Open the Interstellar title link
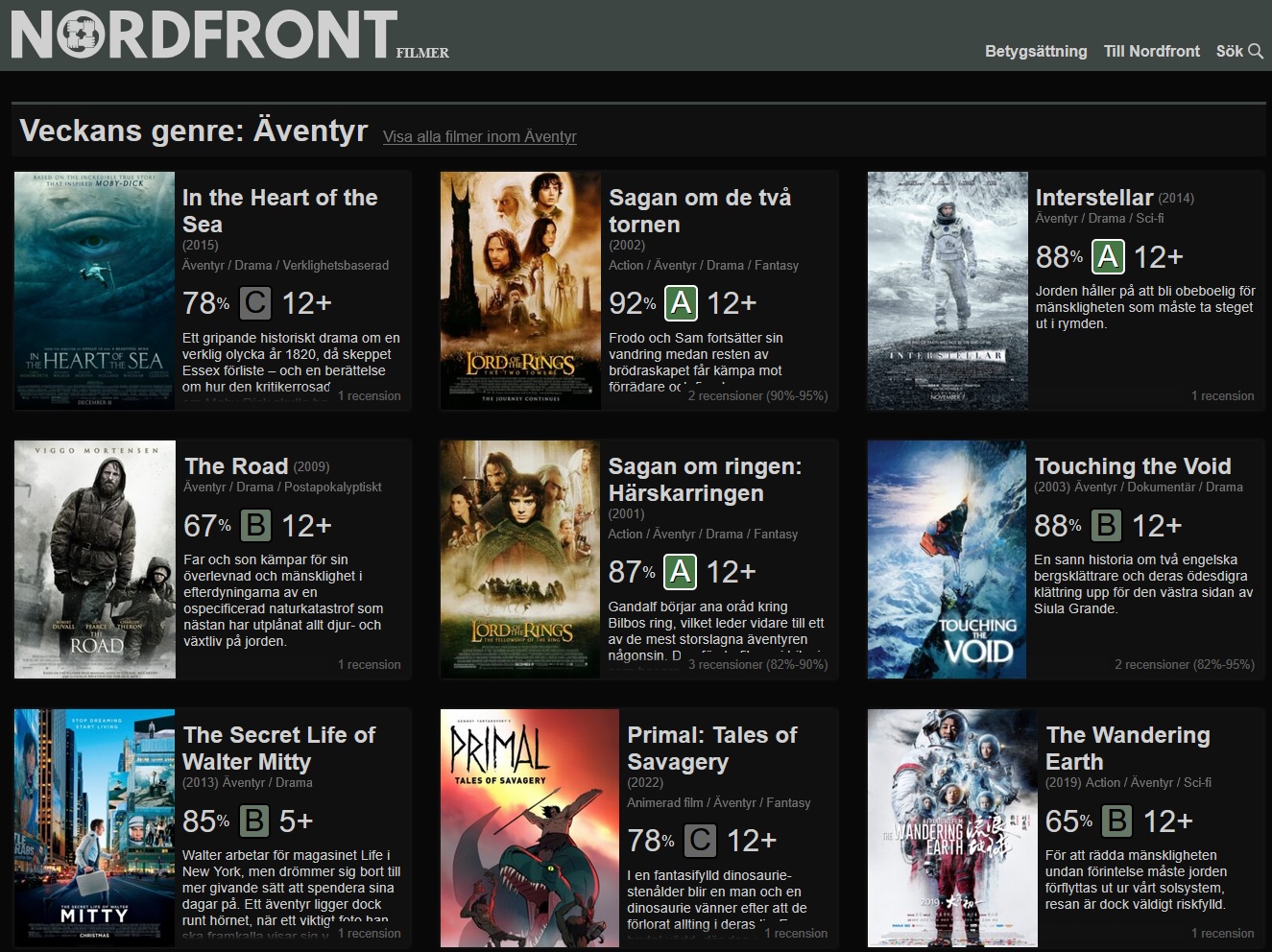Image resolution: width=1272 pixels, height=952 pixels. (x=1094, y=198)
